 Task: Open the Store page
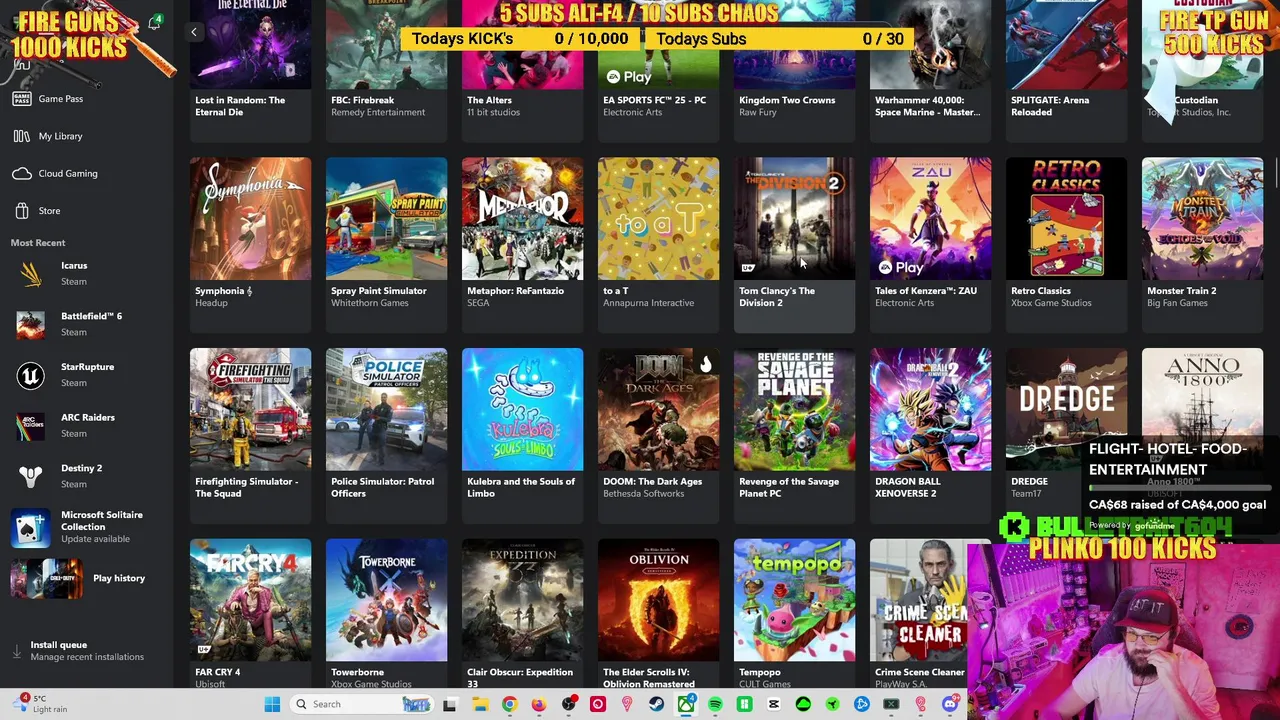[x=49, y=211]
